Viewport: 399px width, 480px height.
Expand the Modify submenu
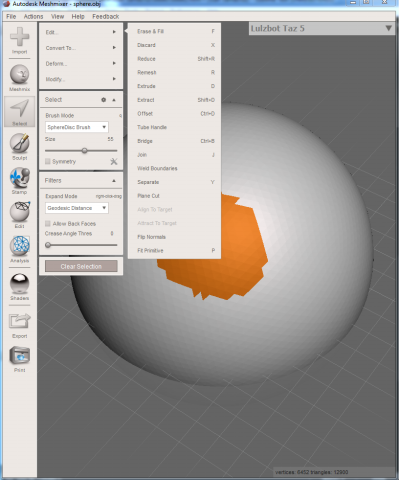click(x=81, y=79)
